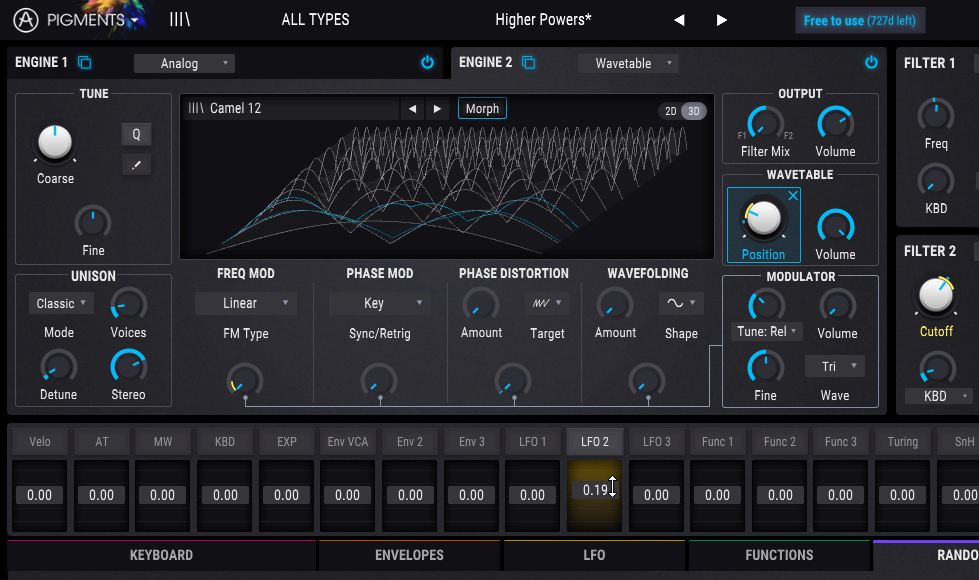Click the Fine tune knob in Tune section
The height and width of the screenshot is (580, 979).
pos(93,222)
